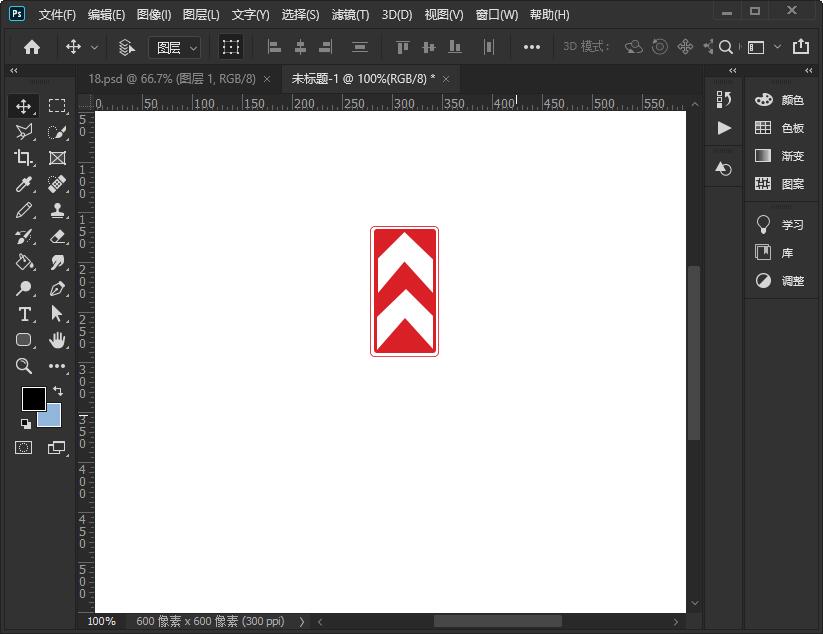
Task: Open the 调整 panel
Action: coord(781,281)
